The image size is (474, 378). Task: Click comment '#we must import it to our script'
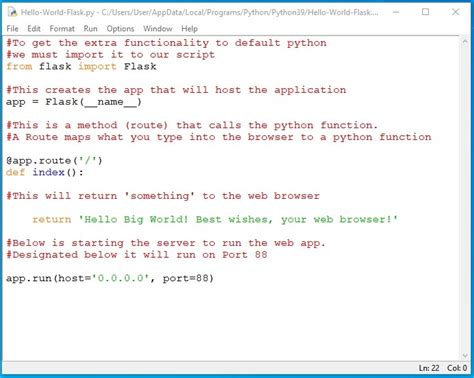pos(111,55)
